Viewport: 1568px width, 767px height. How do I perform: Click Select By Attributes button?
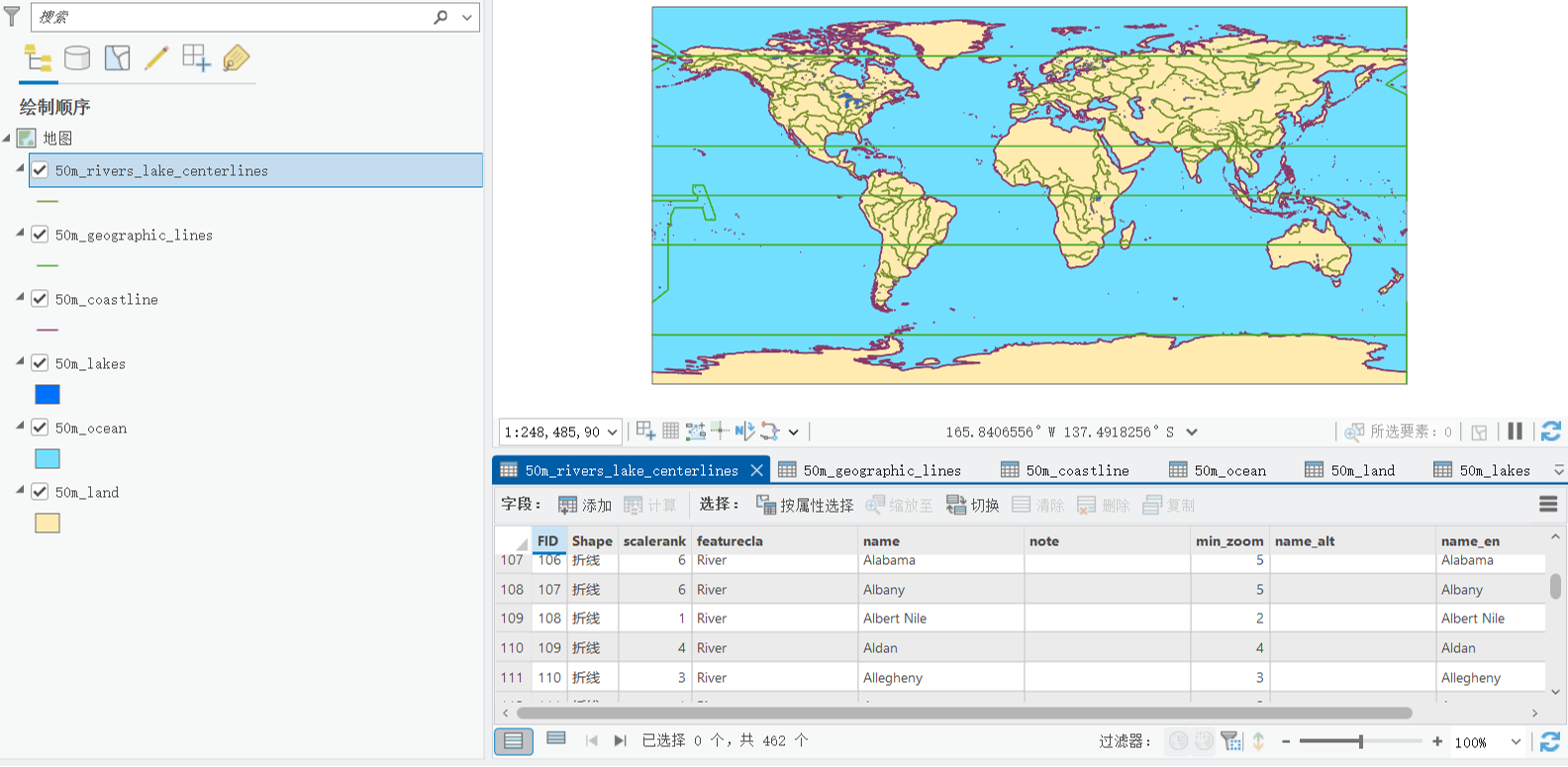pyautogui.click(x=804, y=505)
